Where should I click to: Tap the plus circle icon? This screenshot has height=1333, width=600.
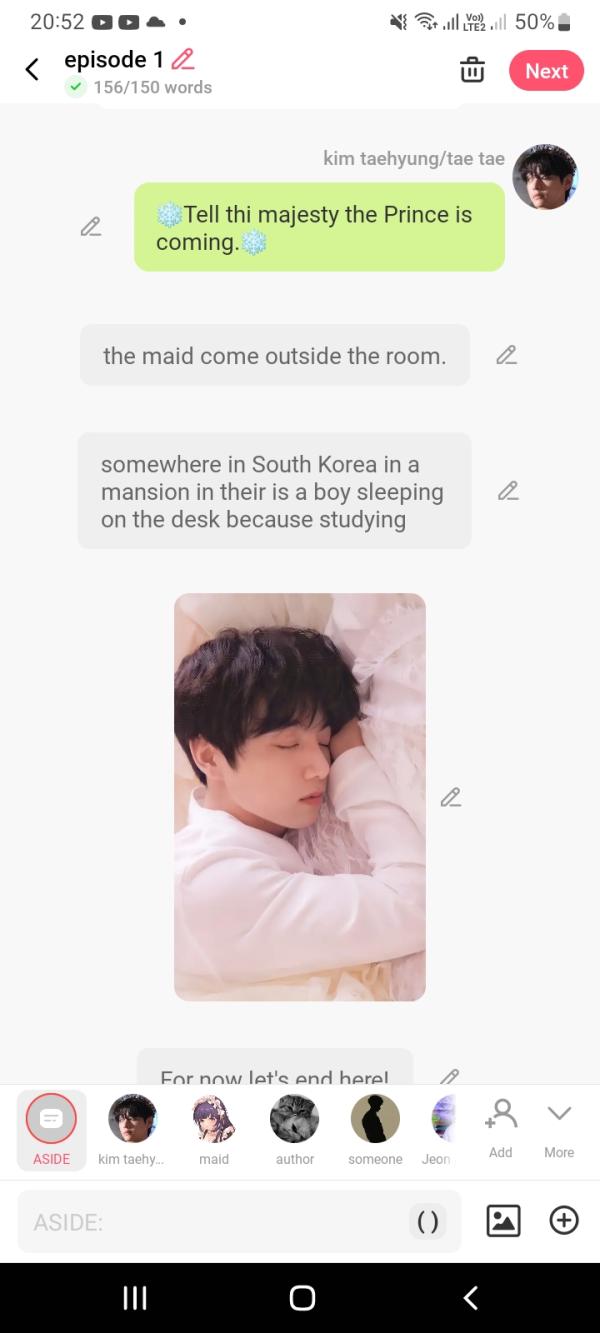tap(564, 1220)
